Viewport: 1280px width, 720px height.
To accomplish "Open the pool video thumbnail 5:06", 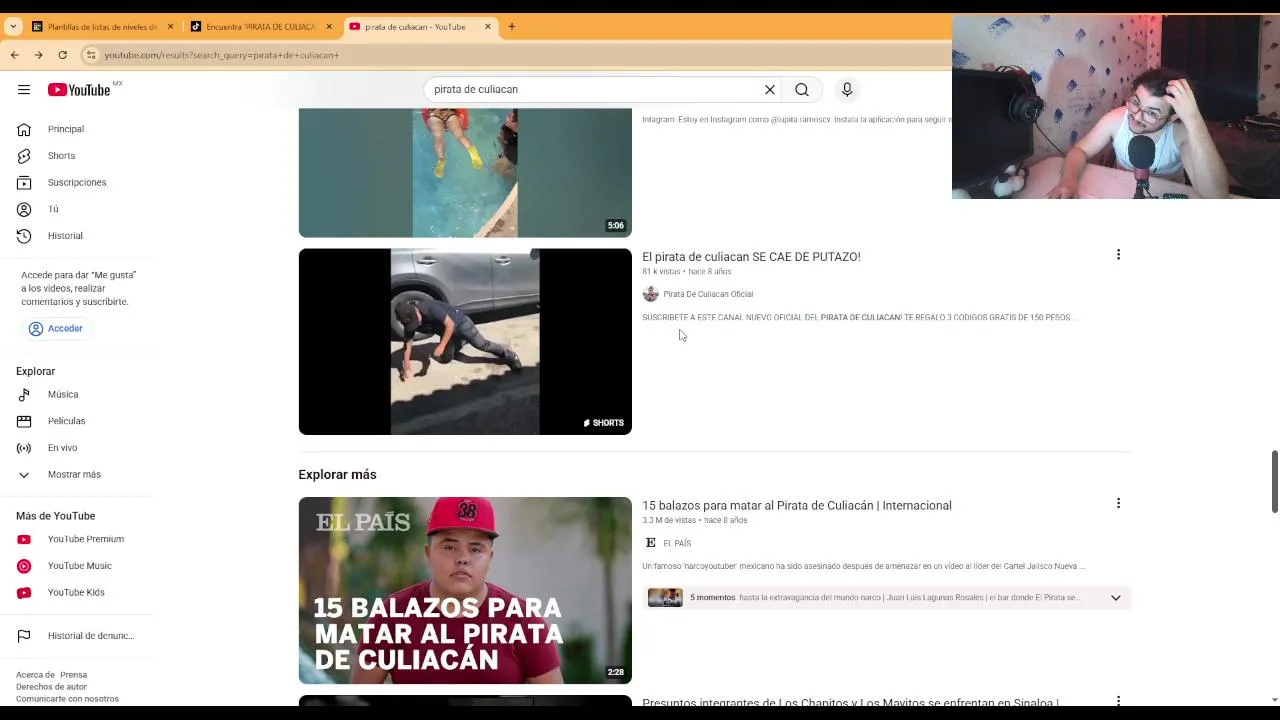I will tap(465, 172).
